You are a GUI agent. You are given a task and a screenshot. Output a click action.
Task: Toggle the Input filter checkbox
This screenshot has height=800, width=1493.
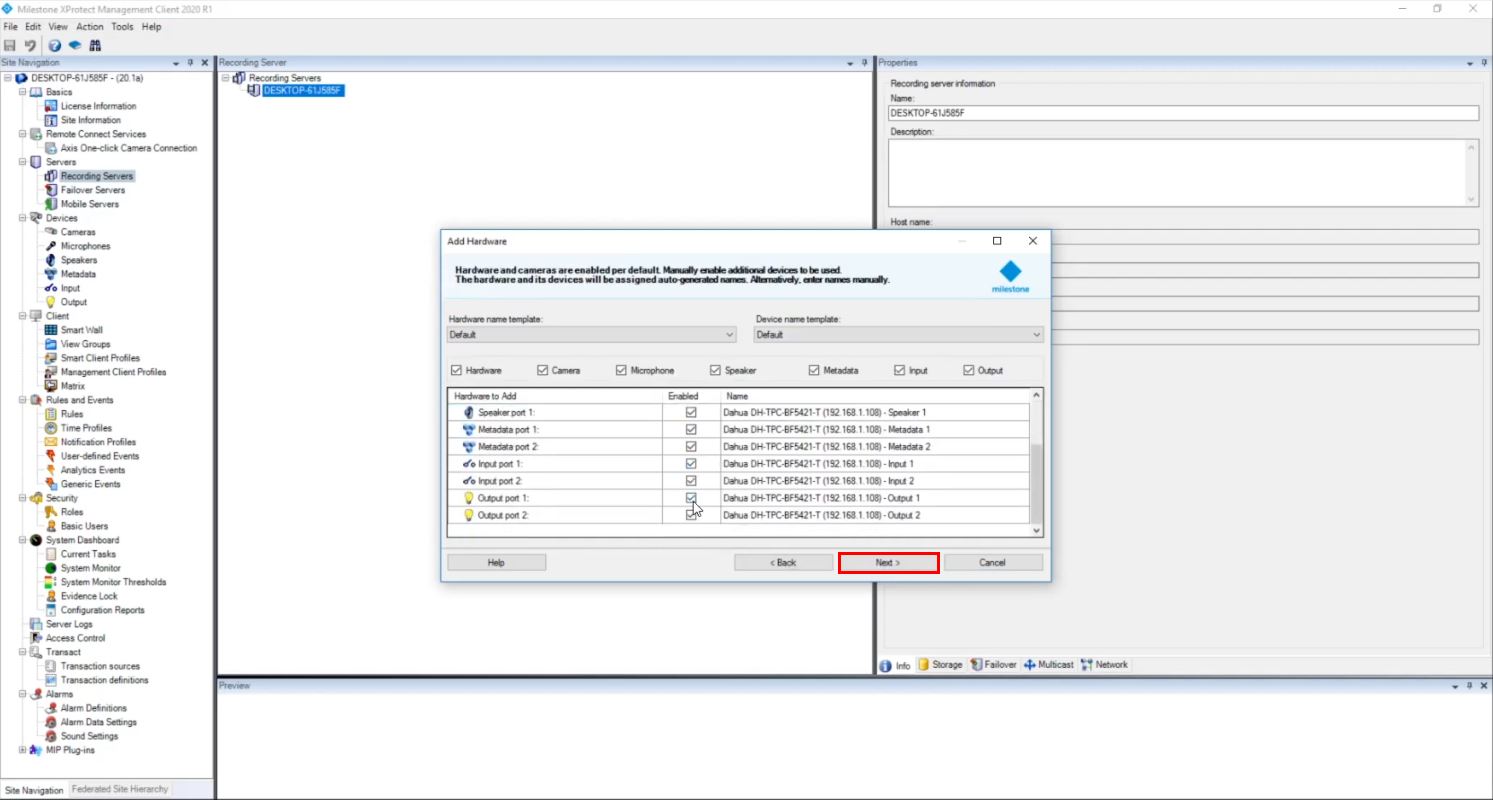click(x=899, y=370)
